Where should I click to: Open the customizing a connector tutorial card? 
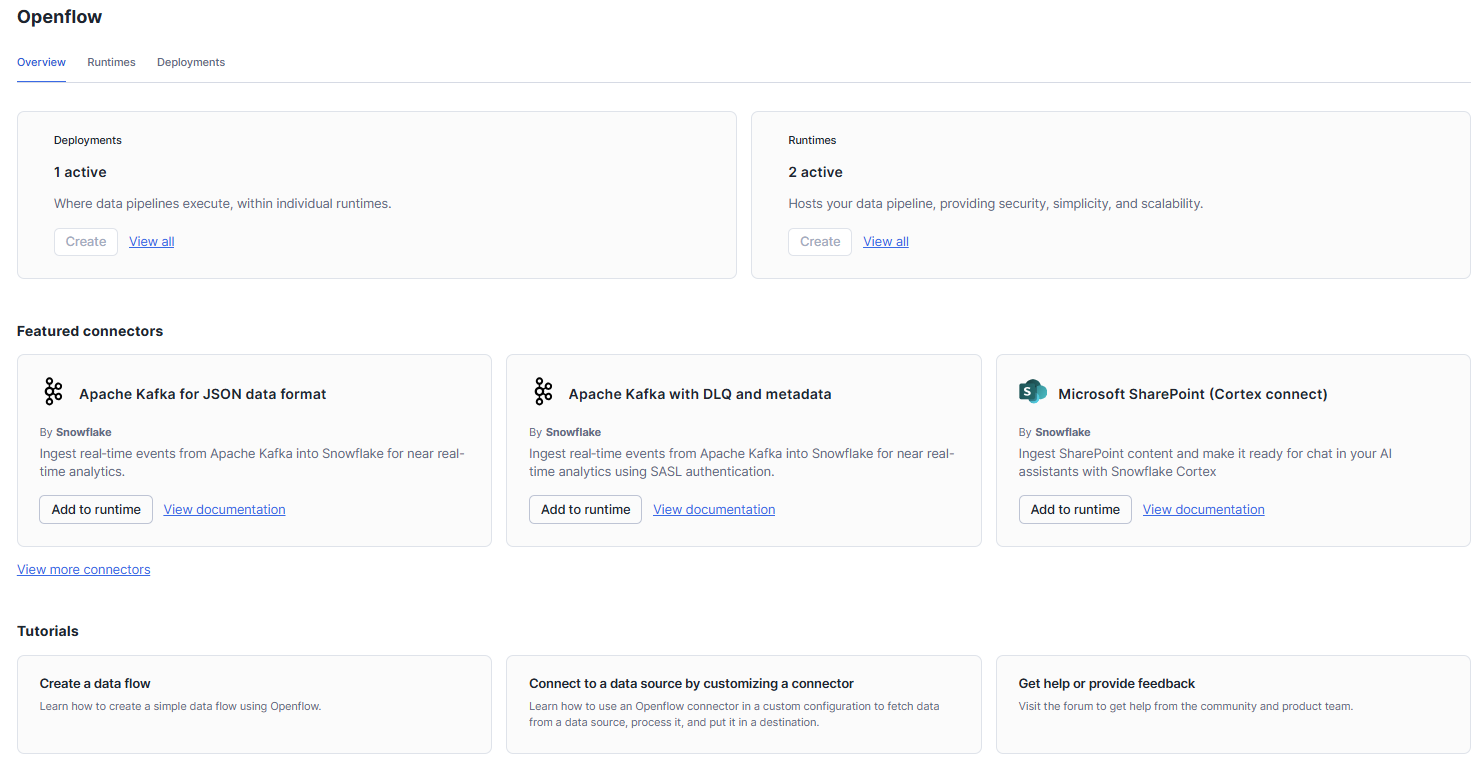(743, 703)
